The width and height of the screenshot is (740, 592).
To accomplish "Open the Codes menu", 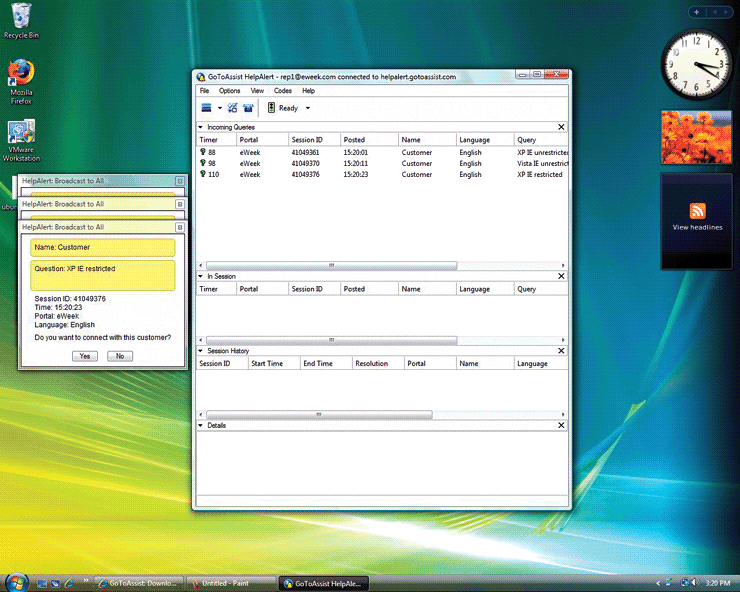I will (x=283, y=91).
